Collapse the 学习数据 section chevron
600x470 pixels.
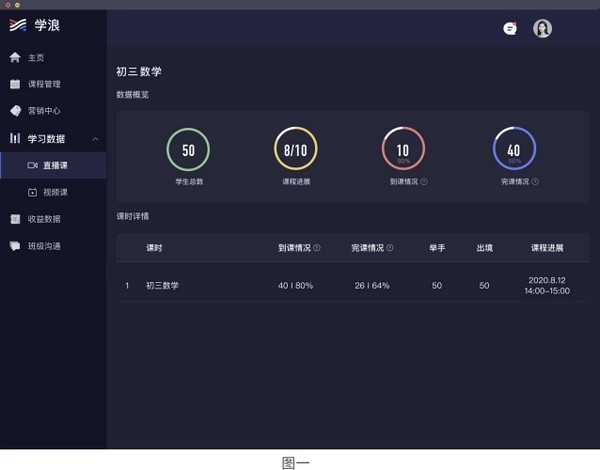(x=95, y=138)
